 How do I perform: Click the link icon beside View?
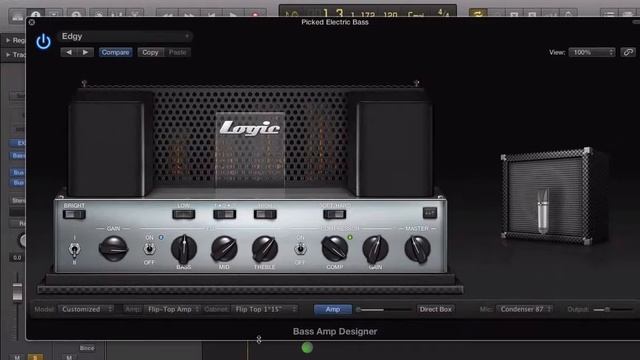(x=628, y=52)
